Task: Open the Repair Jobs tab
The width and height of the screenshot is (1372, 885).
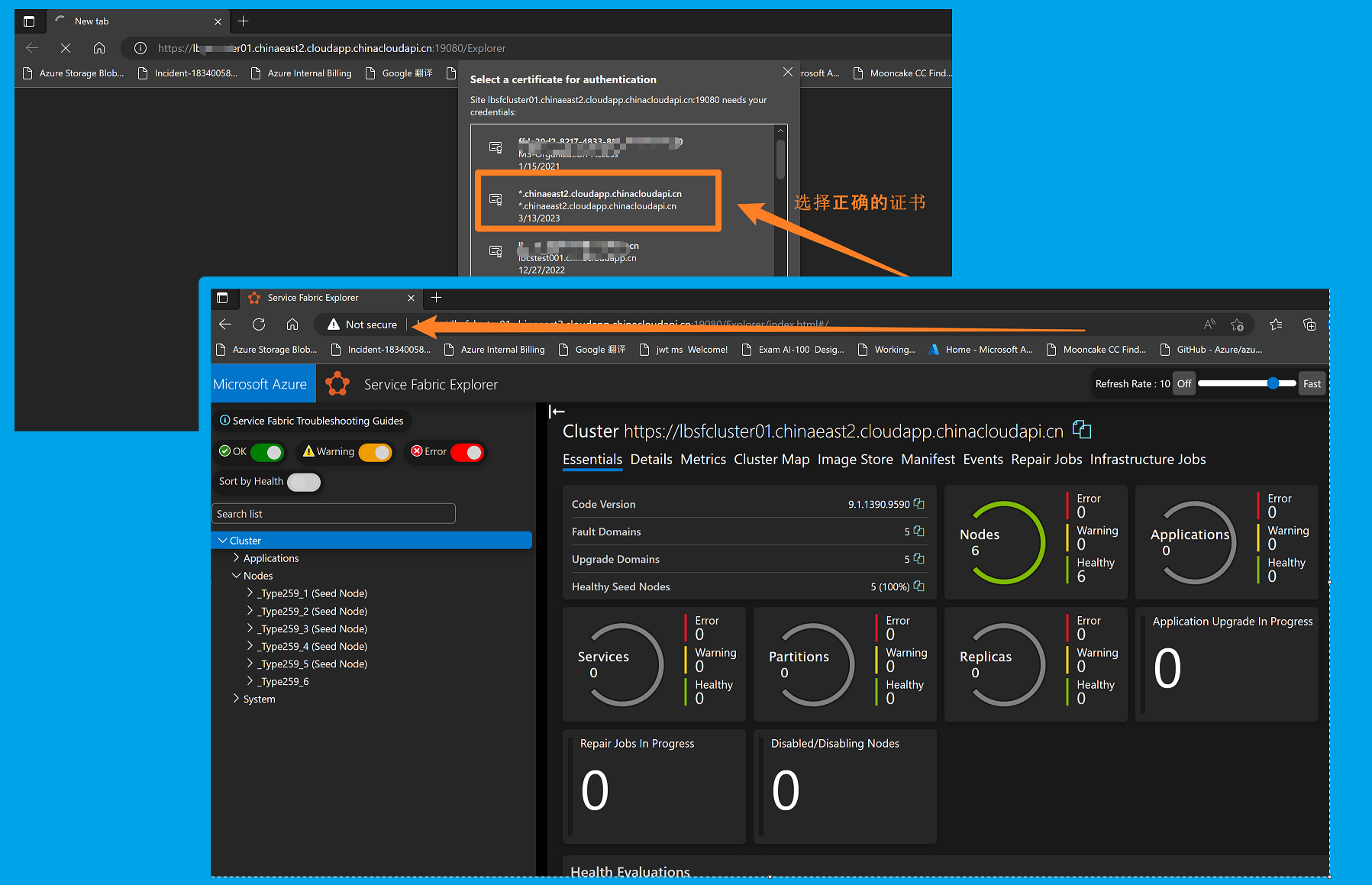Action: pyautogui.click(x=1046, y=460)
